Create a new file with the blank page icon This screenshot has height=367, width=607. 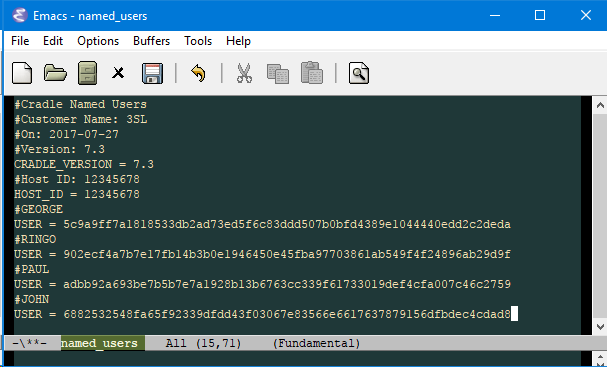tap(22, 73)
